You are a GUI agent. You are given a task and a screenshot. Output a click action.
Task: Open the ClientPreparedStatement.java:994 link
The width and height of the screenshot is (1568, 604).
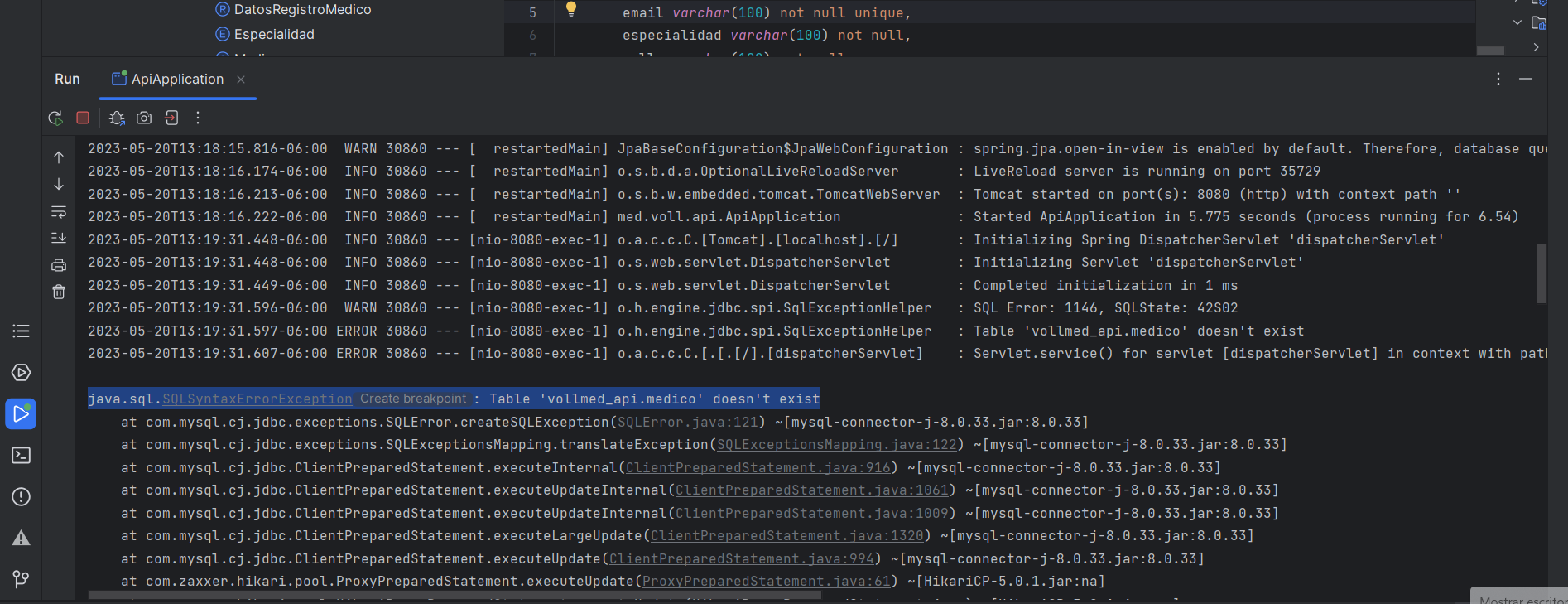[742, 559]
